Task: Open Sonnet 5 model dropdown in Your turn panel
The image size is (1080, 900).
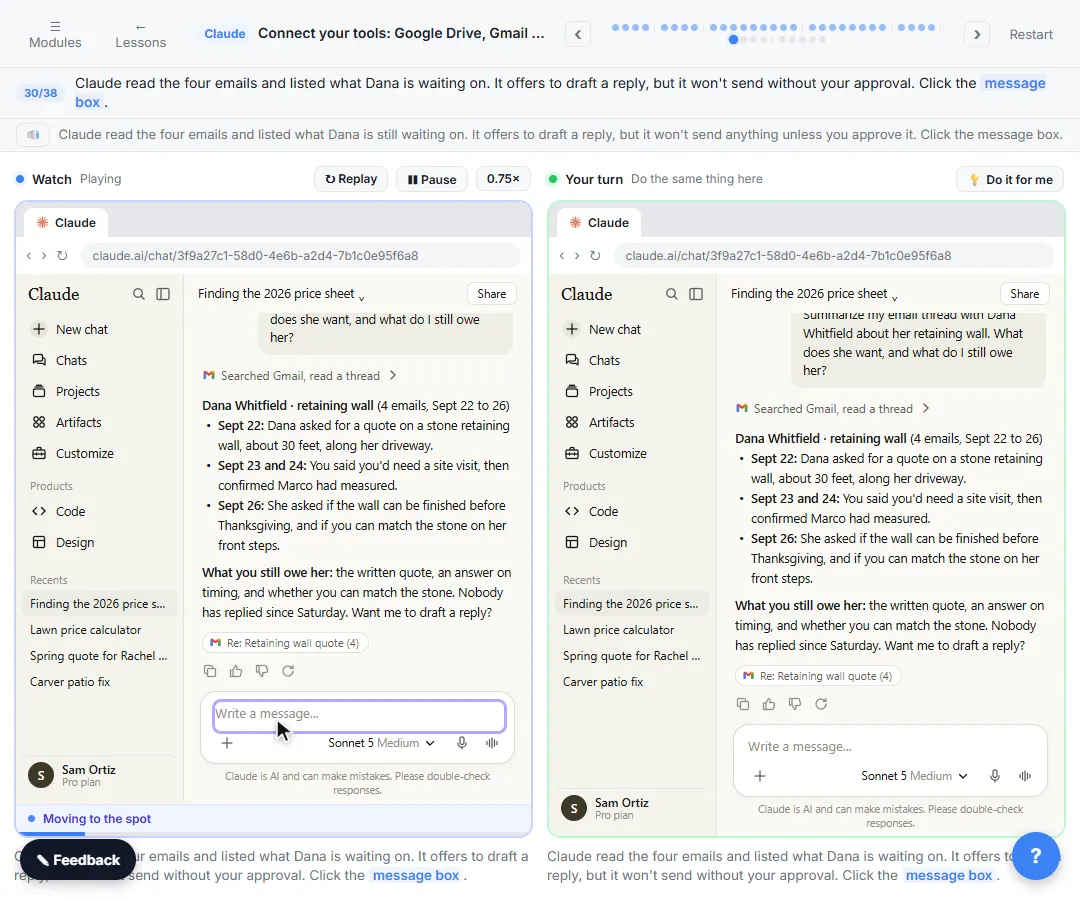Action: 914,776
